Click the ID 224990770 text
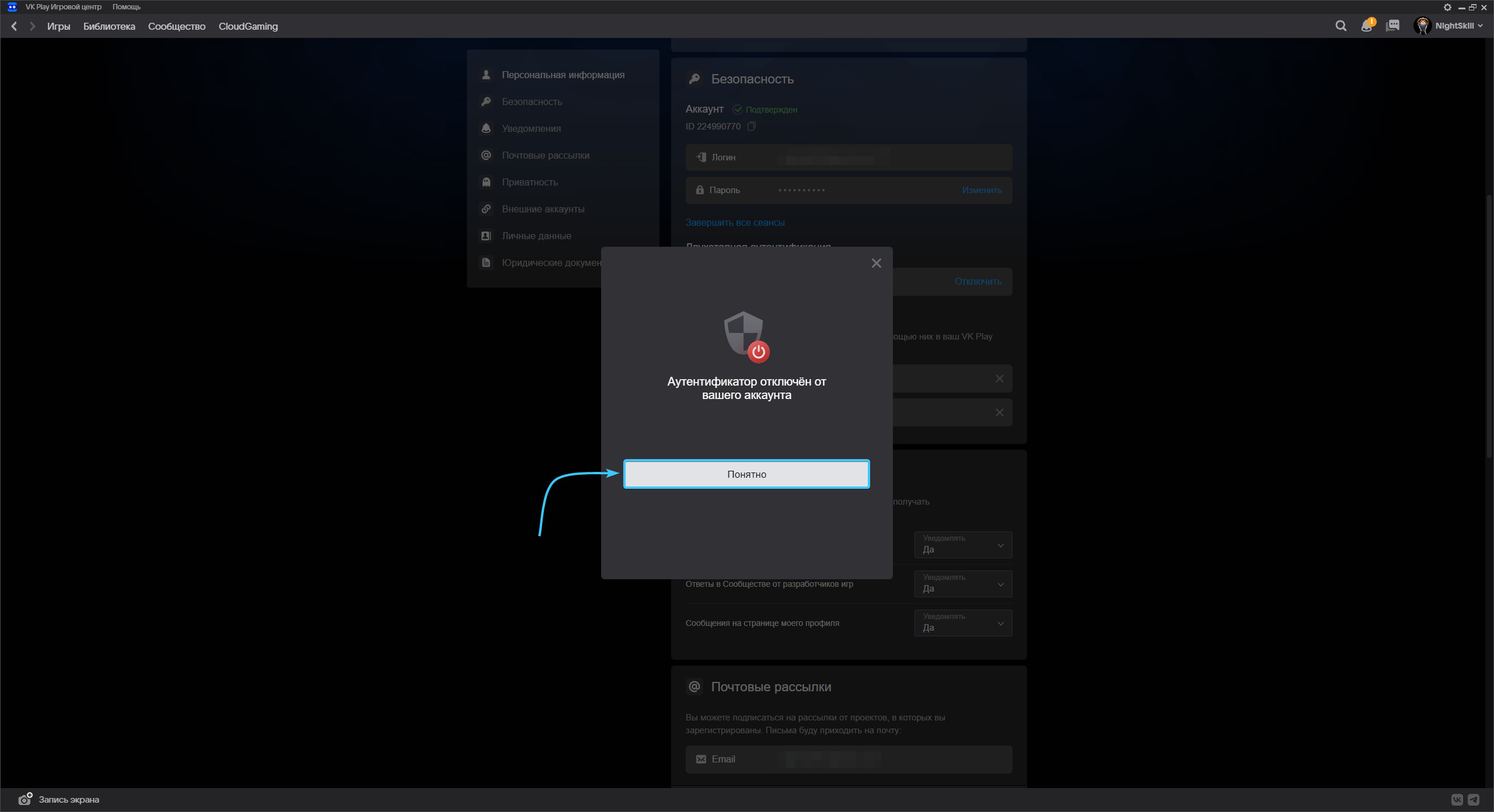1494x812 pixels. 713,127
